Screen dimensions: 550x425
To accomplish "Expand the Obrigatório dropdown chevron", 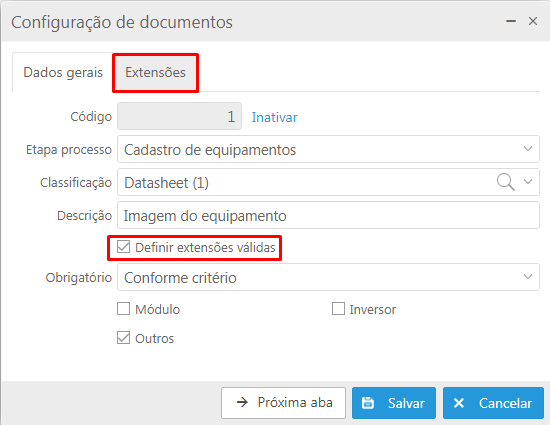I will 528,277.
